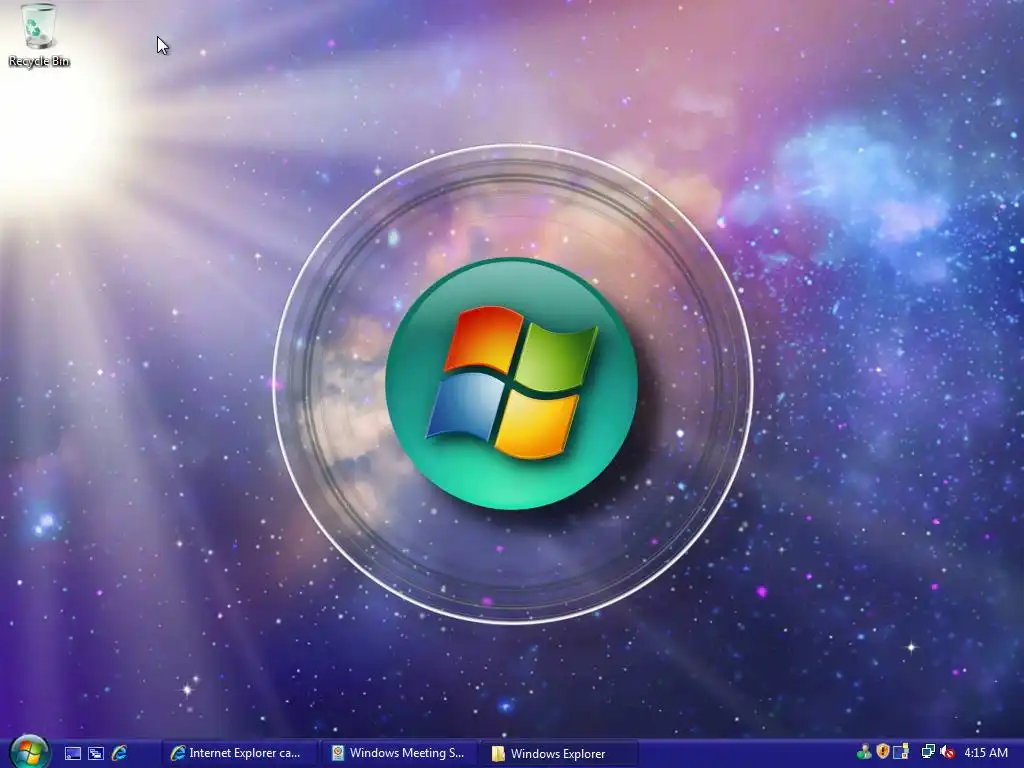
Task: Open the network connection tray icon
Action: [928, 752]
